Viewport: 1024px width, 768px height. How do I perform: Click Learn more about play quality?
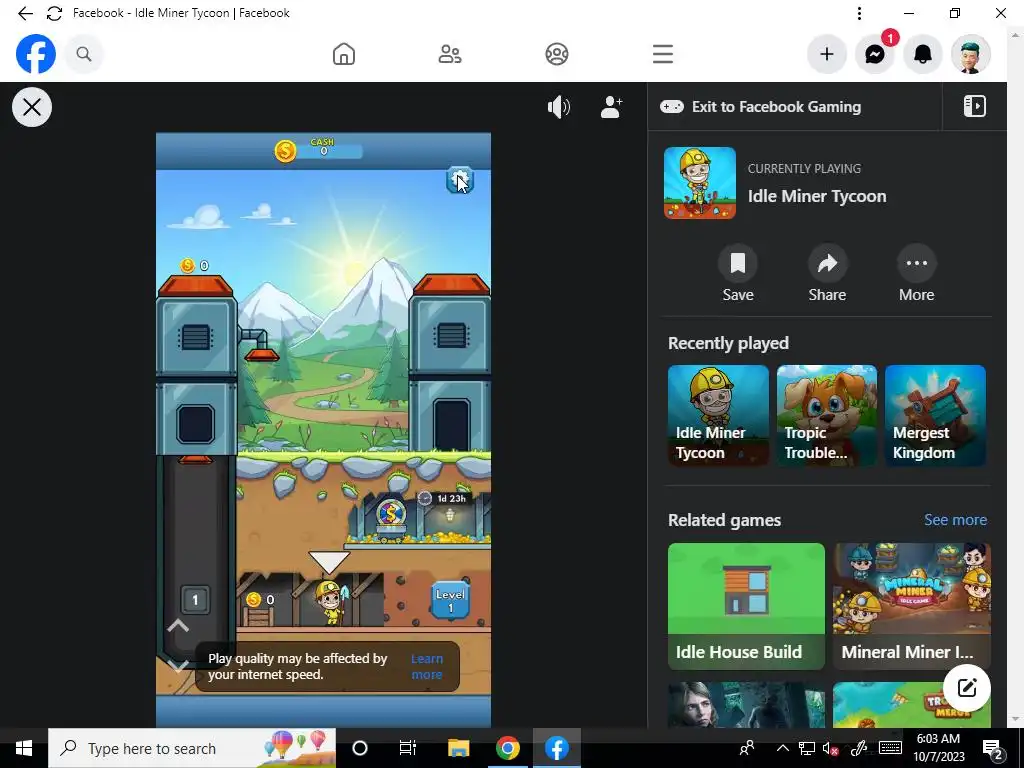click(427, 667)
